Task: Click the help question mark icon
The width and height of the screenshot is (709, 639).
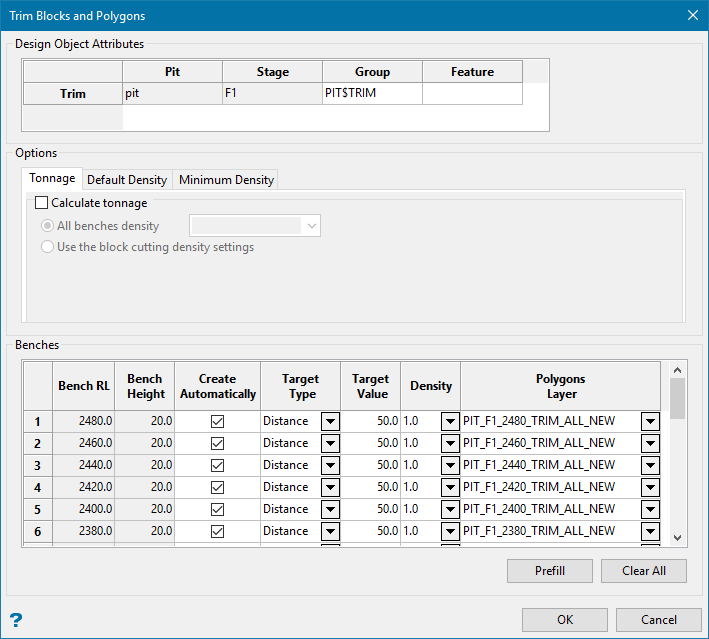Action: (x=16, y=620)
